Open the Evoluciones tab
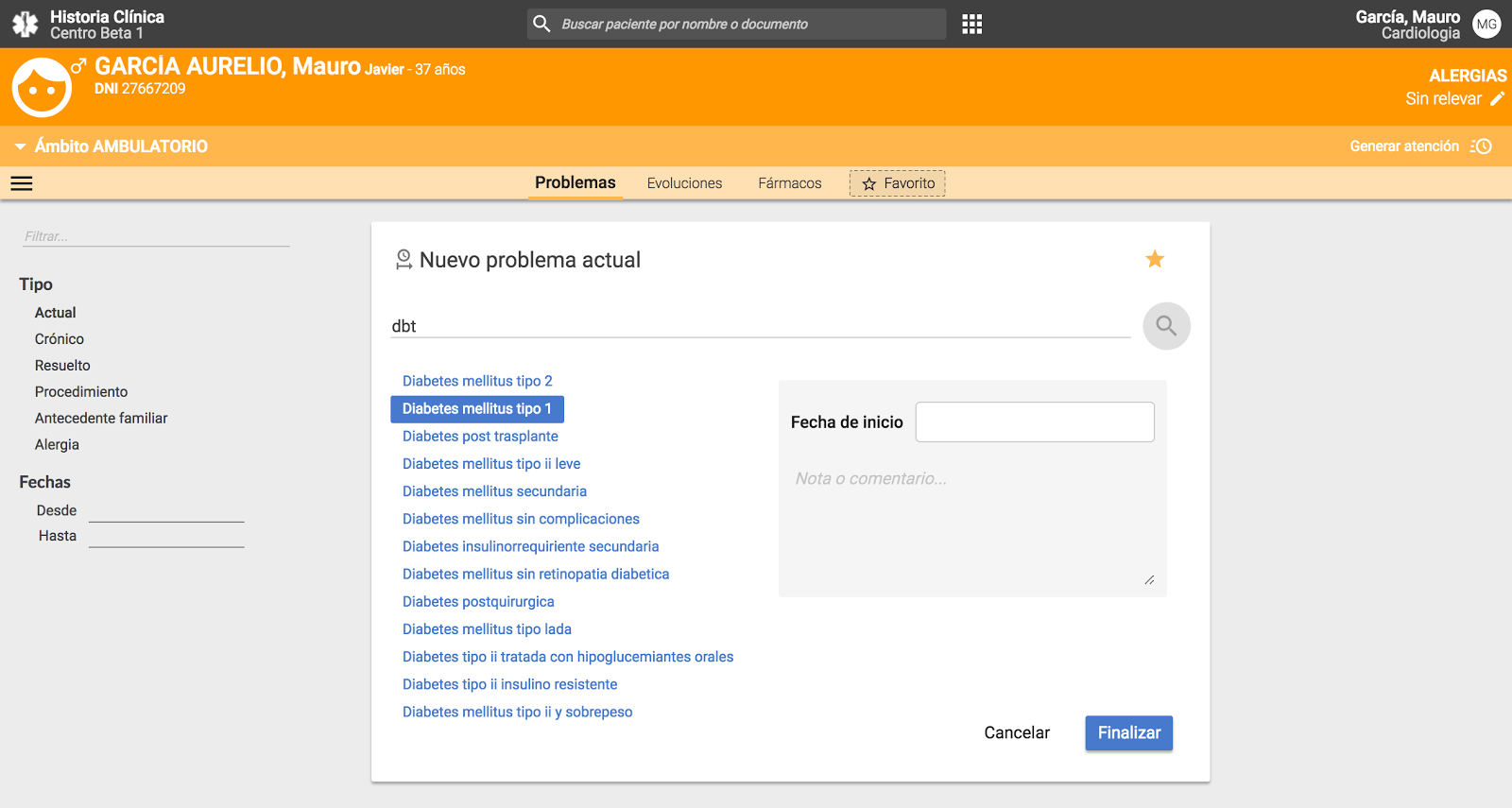This screenshot has height=808, width=1512. tap(684, 183)
